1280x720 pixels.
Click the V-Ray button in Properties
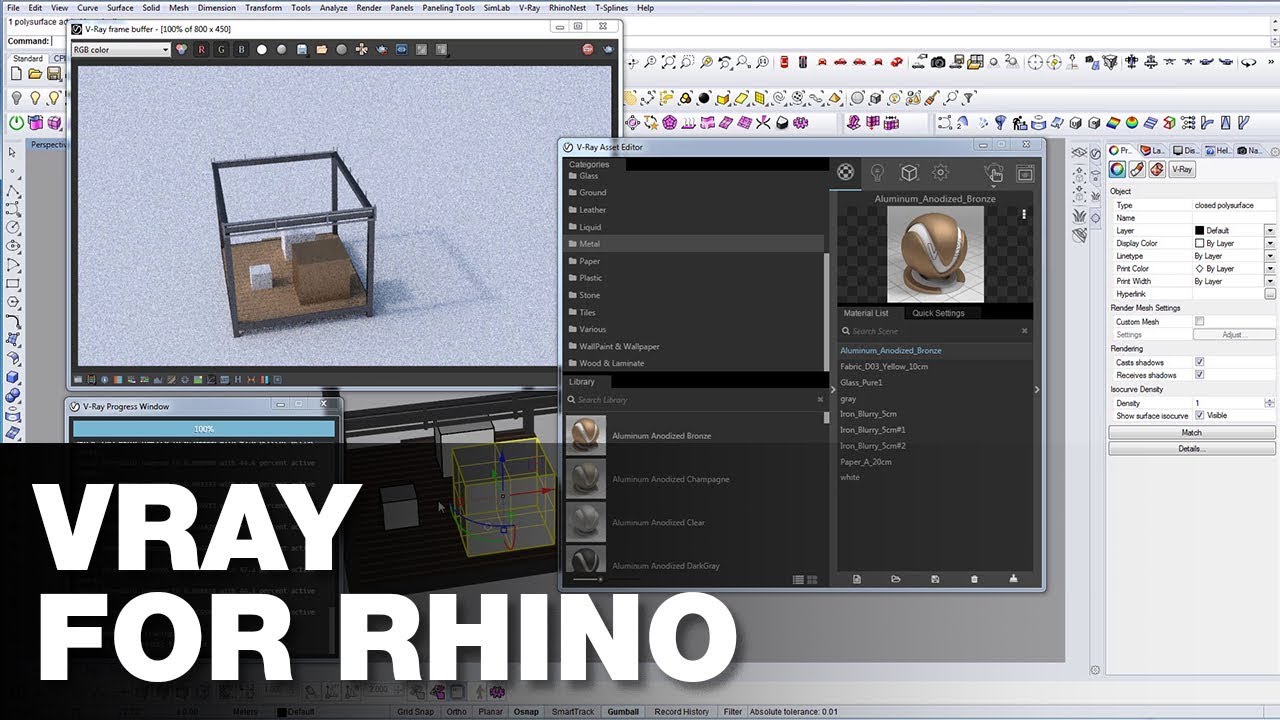point(1182,170)
